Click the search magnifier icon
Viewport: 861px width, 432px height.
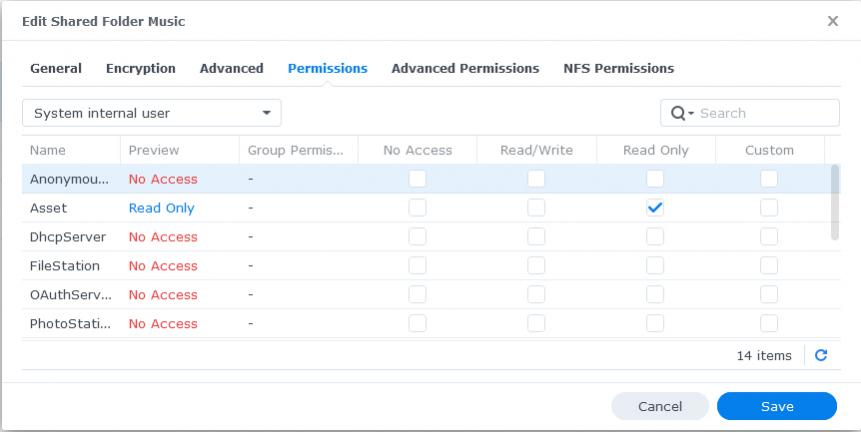(x=678, y=113)
